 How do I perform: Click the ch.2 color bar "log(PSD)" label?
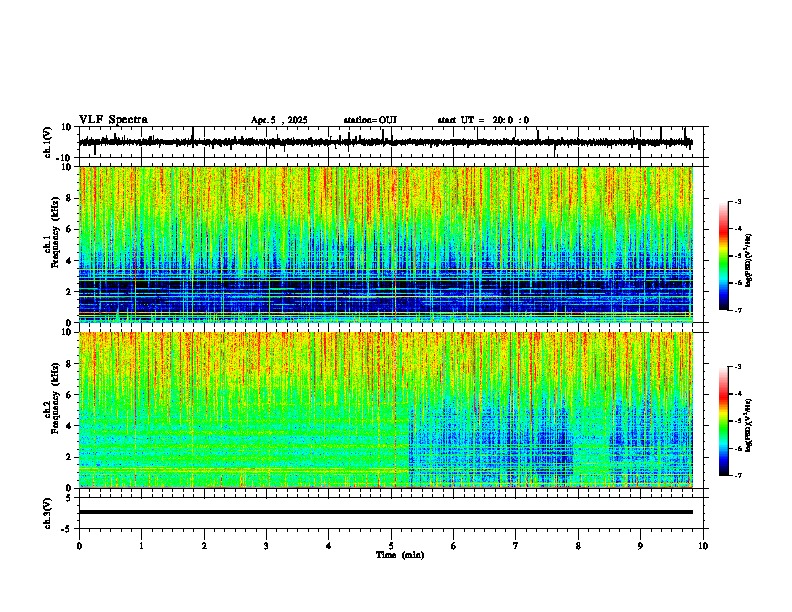pyautogui.click(x=748, y=426)
